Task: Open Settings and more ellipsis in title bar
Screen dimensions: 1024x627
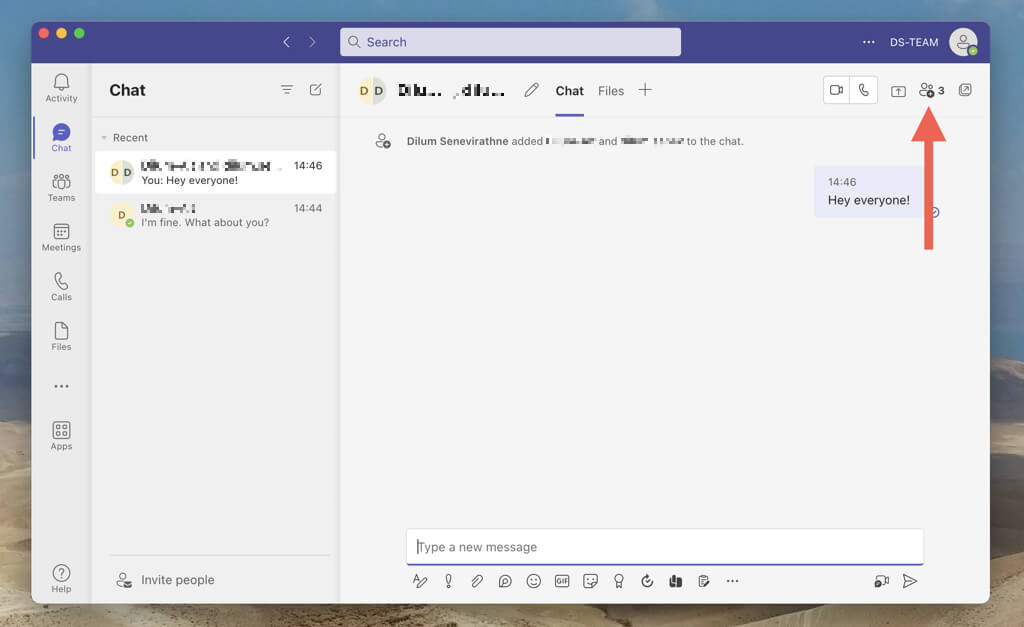Action: pos(869,42)
